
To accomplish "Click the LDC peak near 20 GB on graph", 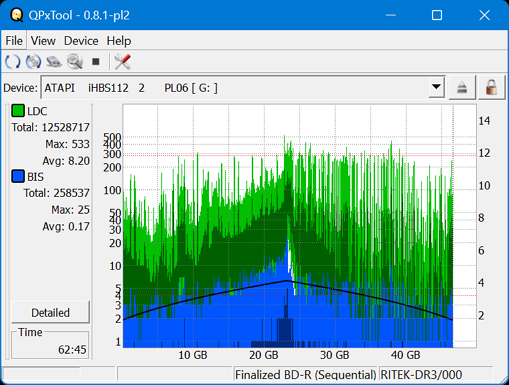I will click(284, 137).
